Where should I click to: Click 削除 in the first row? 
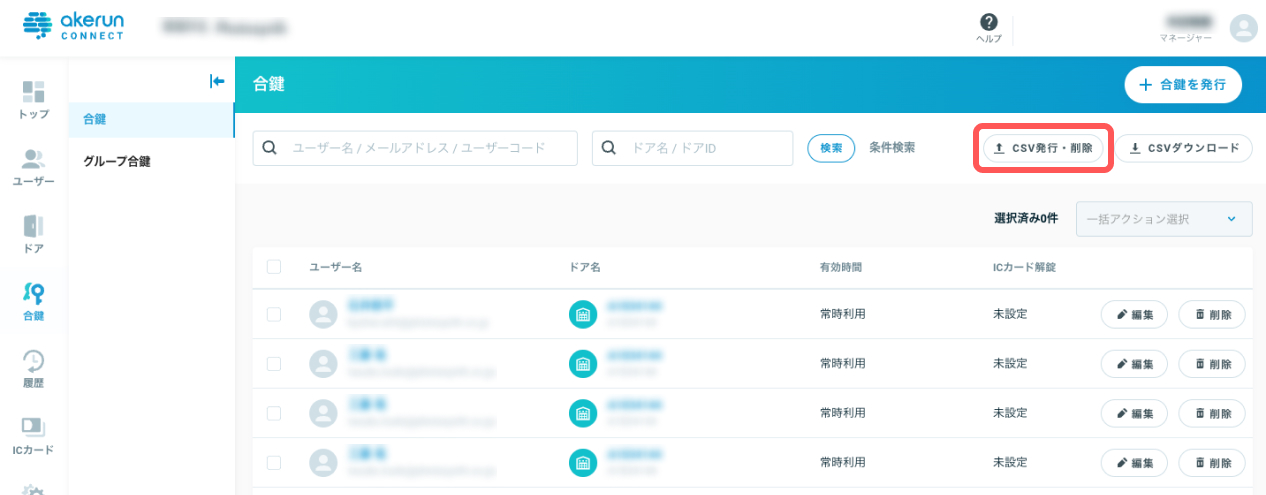click(x=1212, y=314)
